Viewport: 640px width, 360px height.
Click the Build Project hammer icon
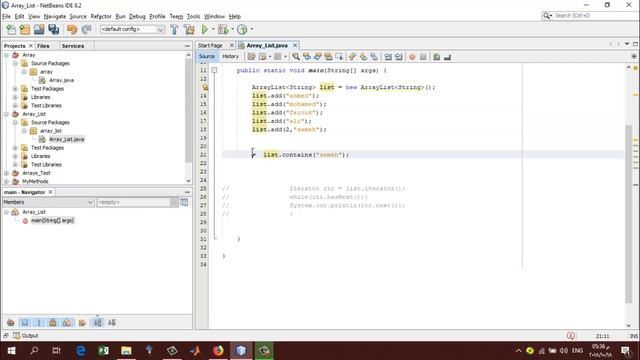click(174, 29)
